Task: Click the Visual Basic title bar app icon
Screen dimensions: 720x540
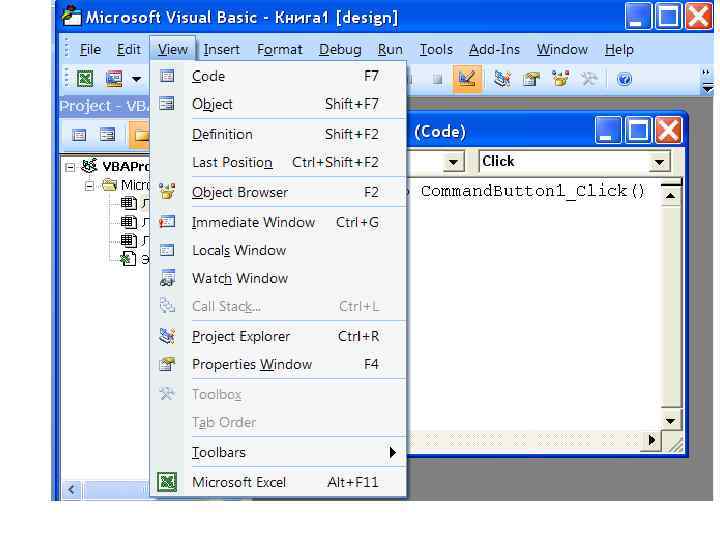Action: [x=72, y=16]
